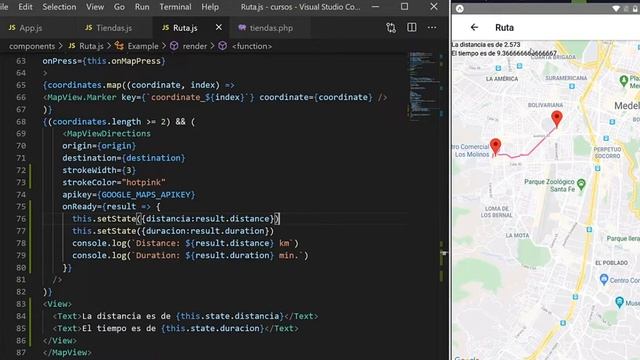This screenshot has height=360, width=640.
Task: Open the Edit menu
Action: click(25, 7)
